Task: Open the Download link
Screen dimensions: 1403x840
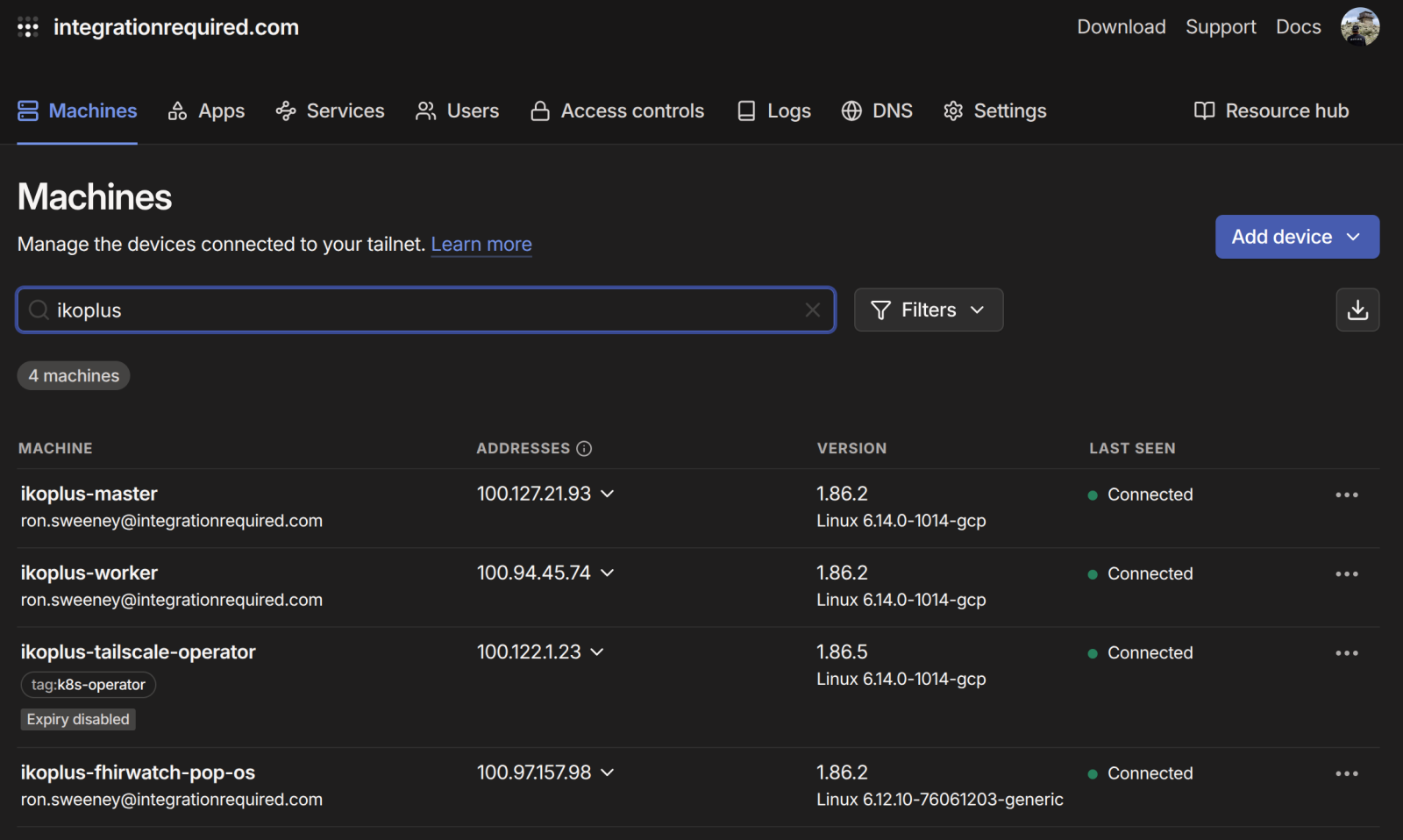Action: pos(1122,26)
